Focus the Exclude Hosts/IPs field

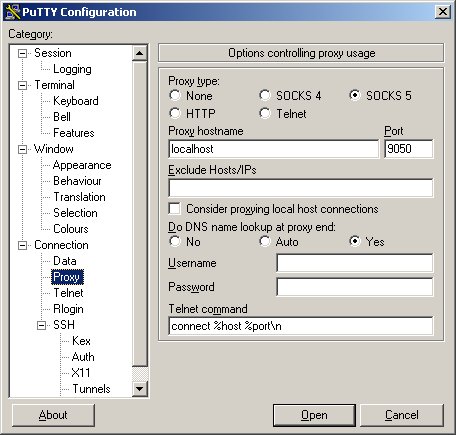pyautogui.click(x=301, y=188)
